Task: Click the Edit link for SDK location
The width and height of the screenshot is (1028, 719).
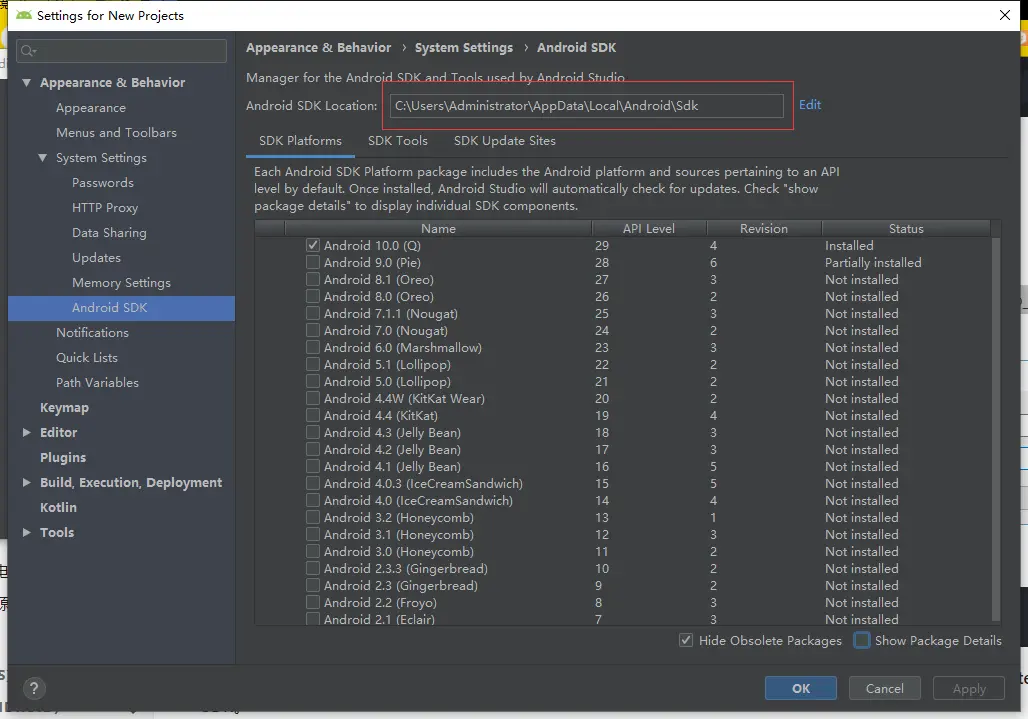Action: [x=810, y=105]
